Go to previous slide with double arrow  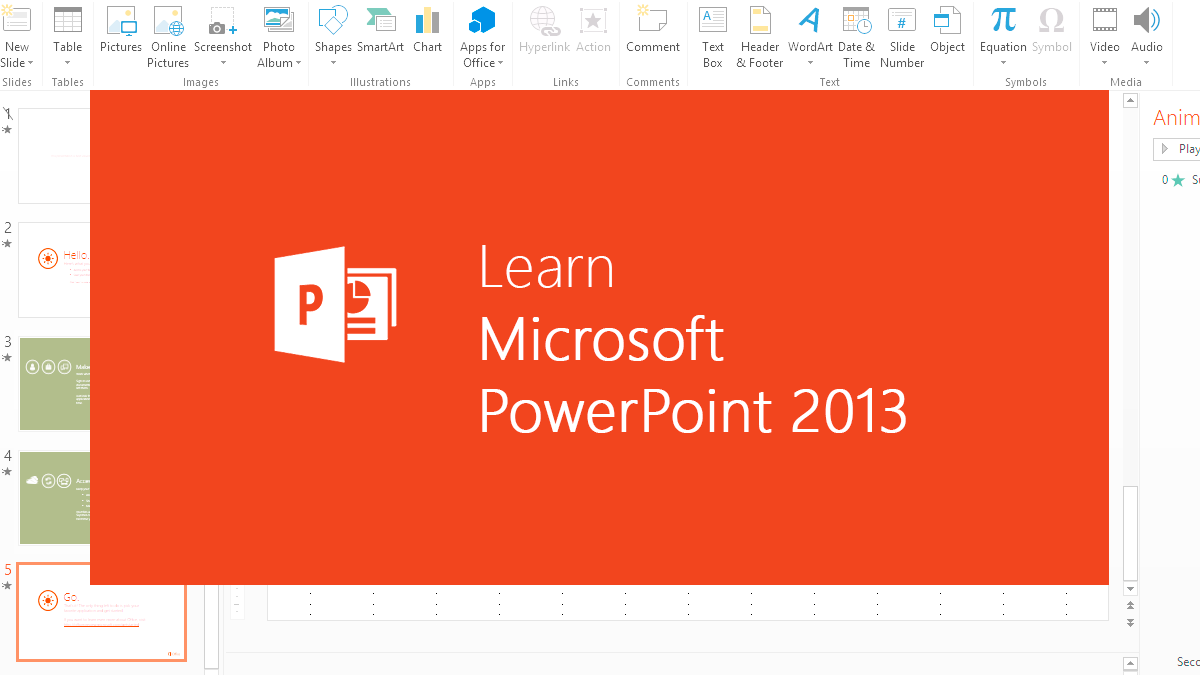1130,606
